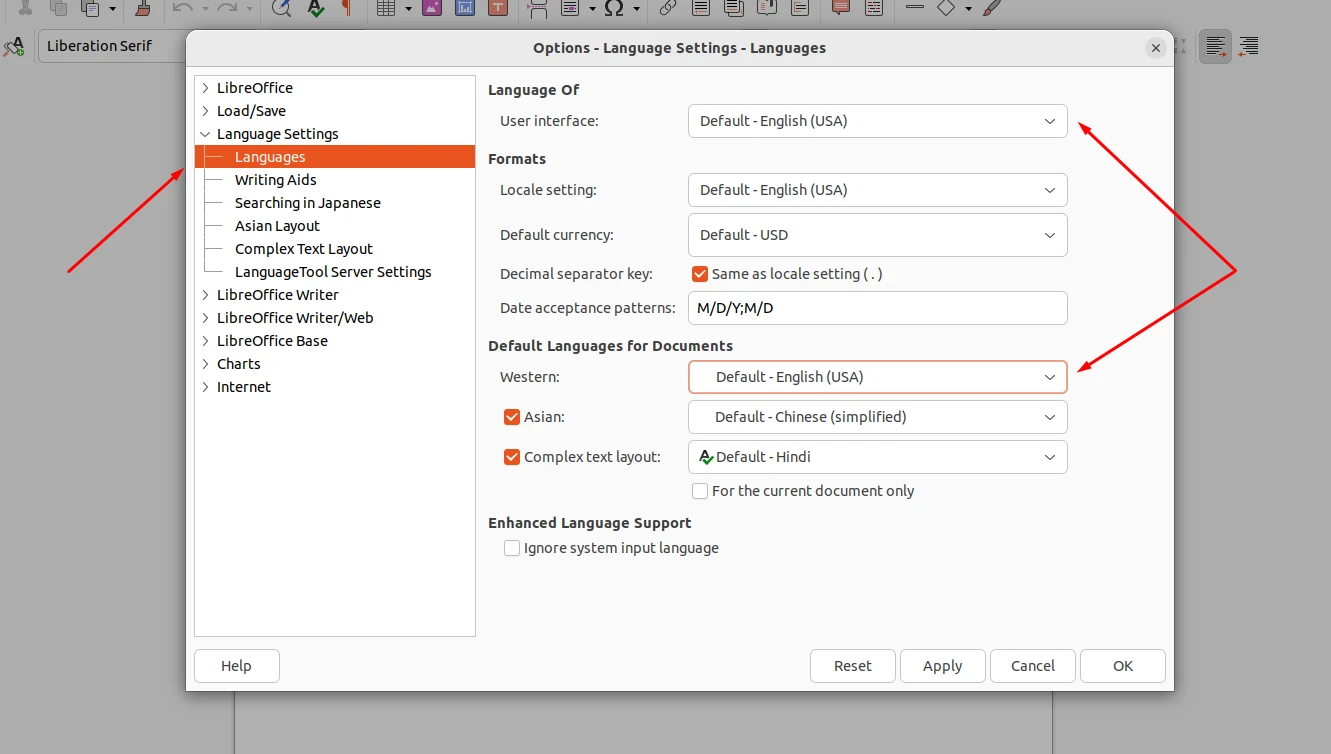The width and height of the screenshot is (1331, 754).
Task: Uncheck the Asian languages checkbox
Action: [x=512, y=417]
